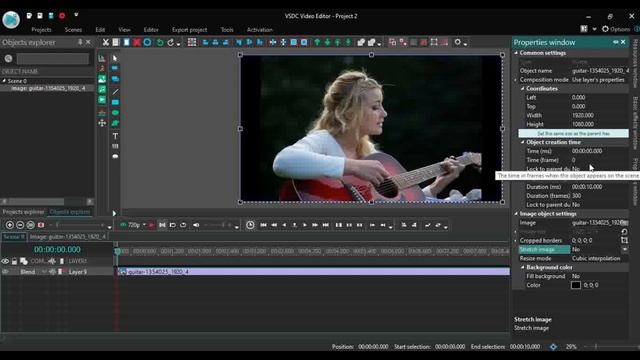This screenshot has width=640, height=360.
Task: Select image guitar-1354025_1920_4 in Objects explorer
Action: pos(48,88)
